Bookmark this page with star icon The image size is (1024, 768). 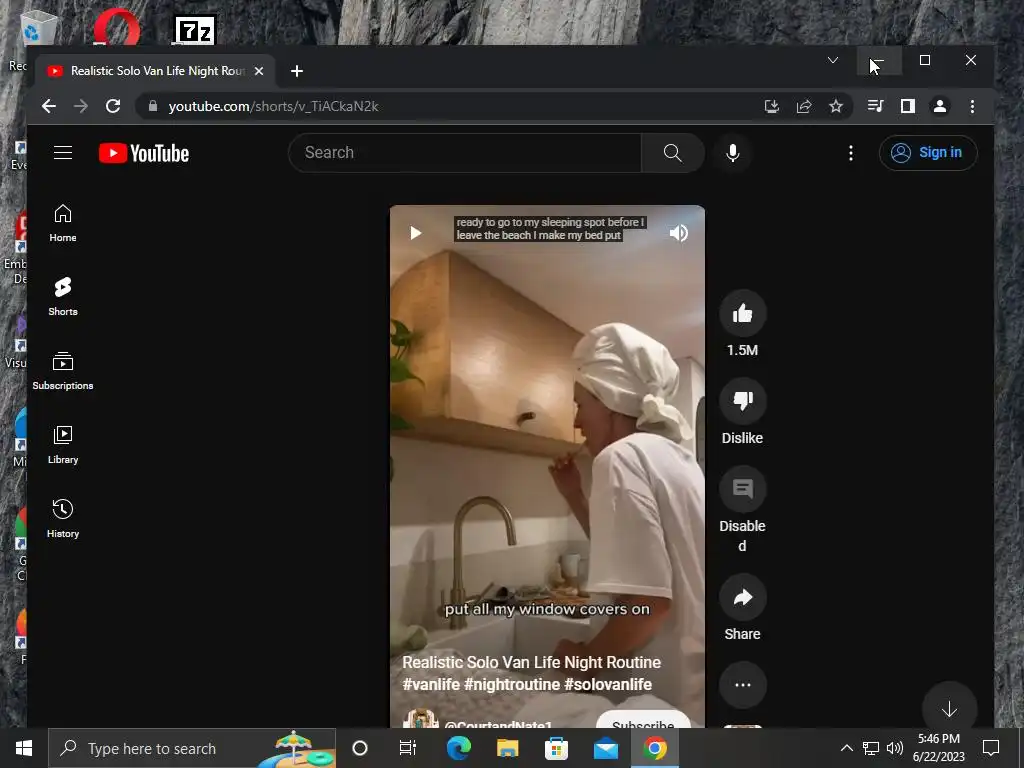coord(836,106)
